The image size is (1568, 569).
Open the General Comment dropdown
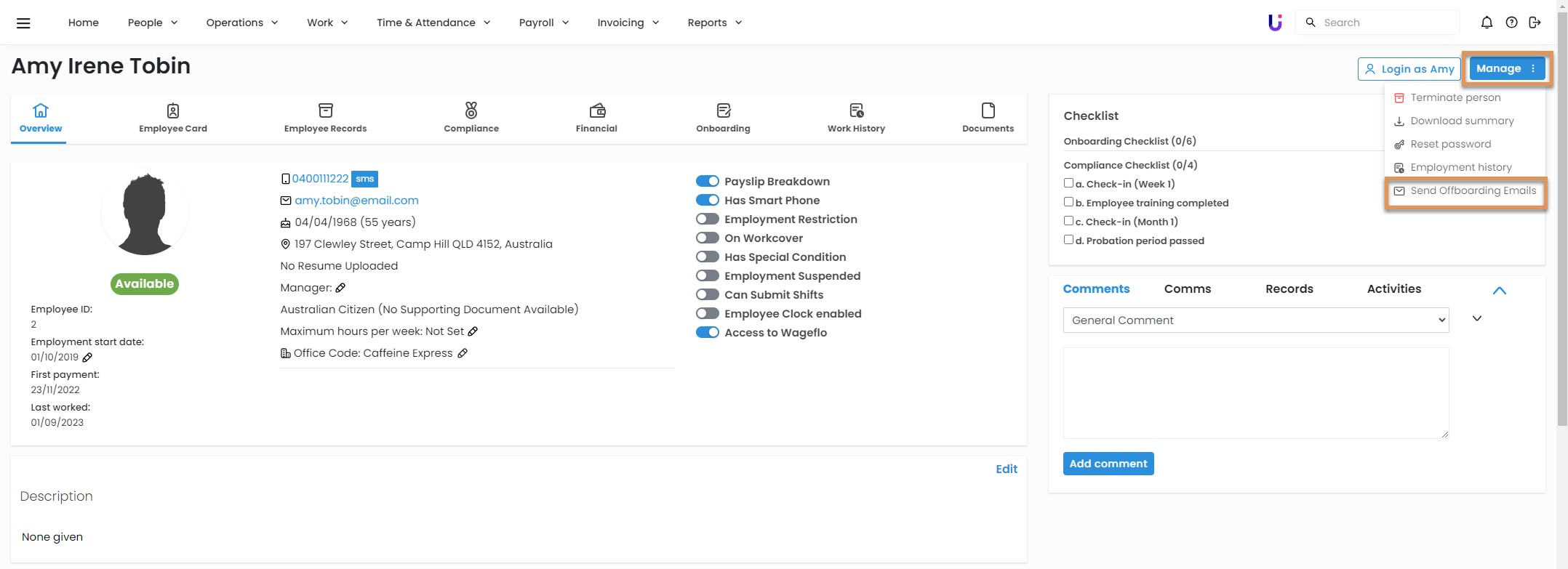point(1255,320)
